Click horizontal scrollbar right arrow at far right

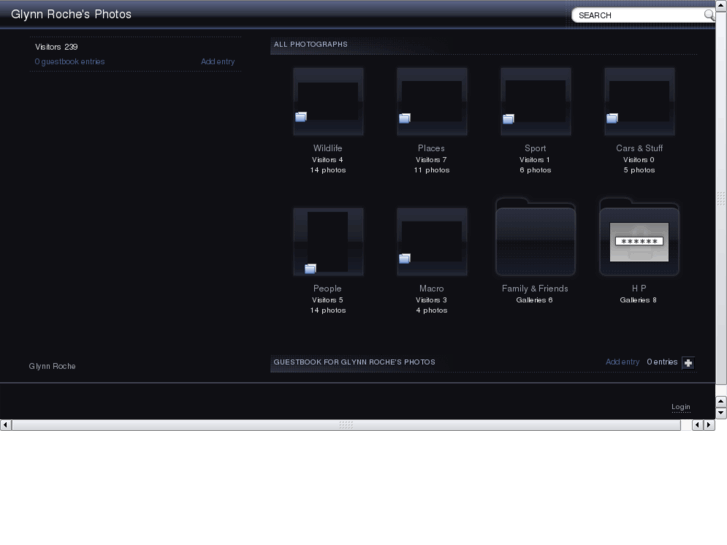(x=709, y=425)
